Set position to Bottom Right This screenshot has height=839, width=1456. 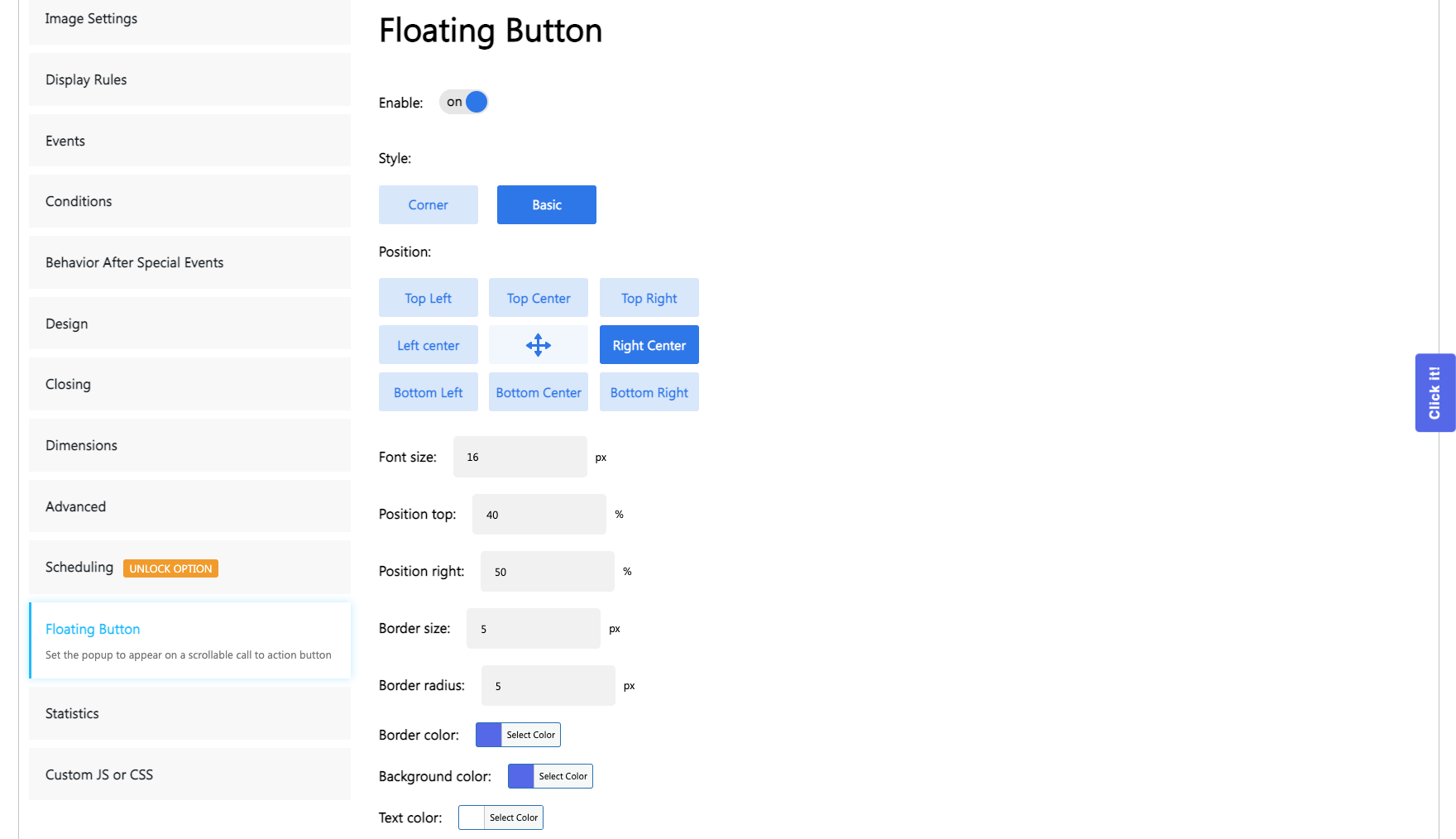[649, 392]
